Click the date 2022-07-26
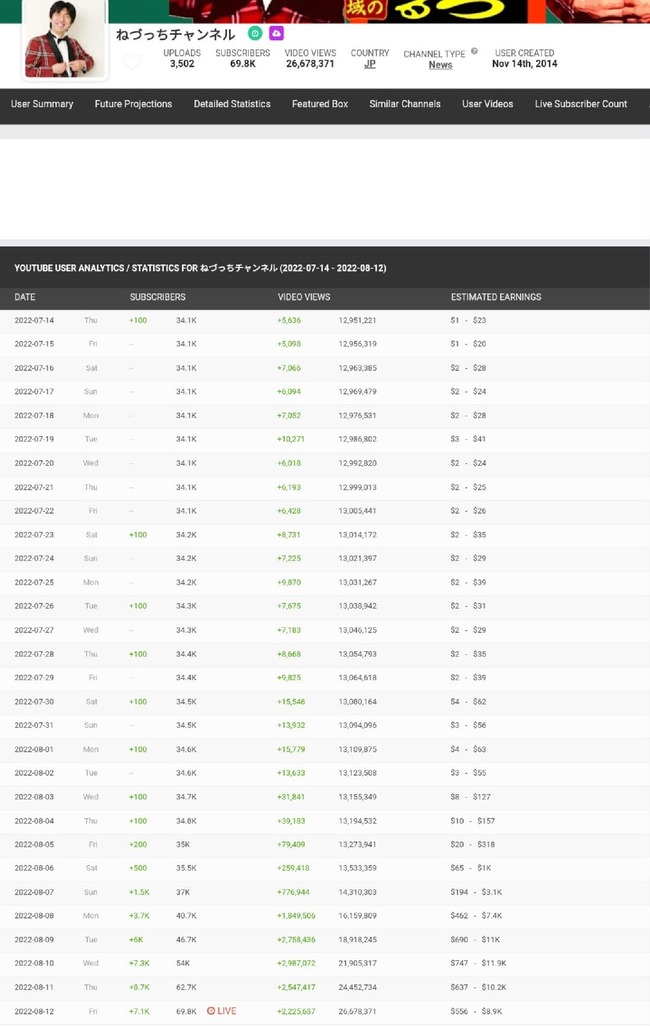Image resolution: width=650 pixels, height=1026 pixels. [x=34, y=606]
